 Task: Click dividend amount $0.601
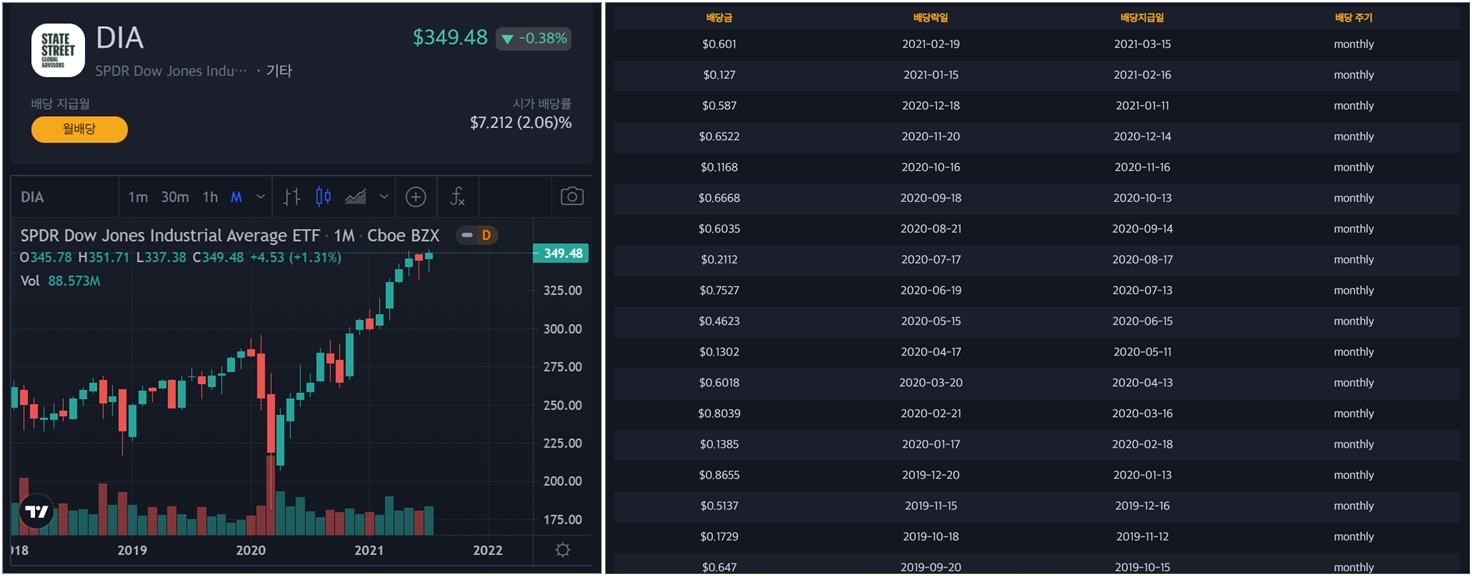coord(719,44)
